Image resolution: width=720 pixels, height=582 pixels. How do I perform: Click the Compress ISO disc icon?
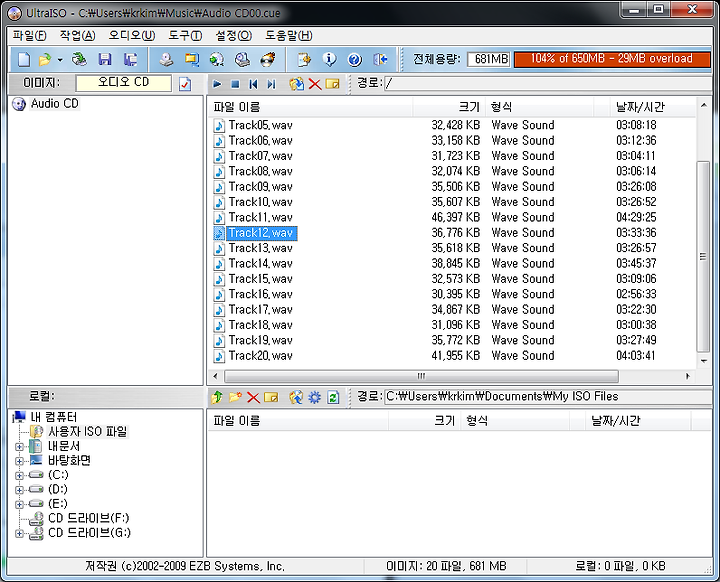click(217, 59)
